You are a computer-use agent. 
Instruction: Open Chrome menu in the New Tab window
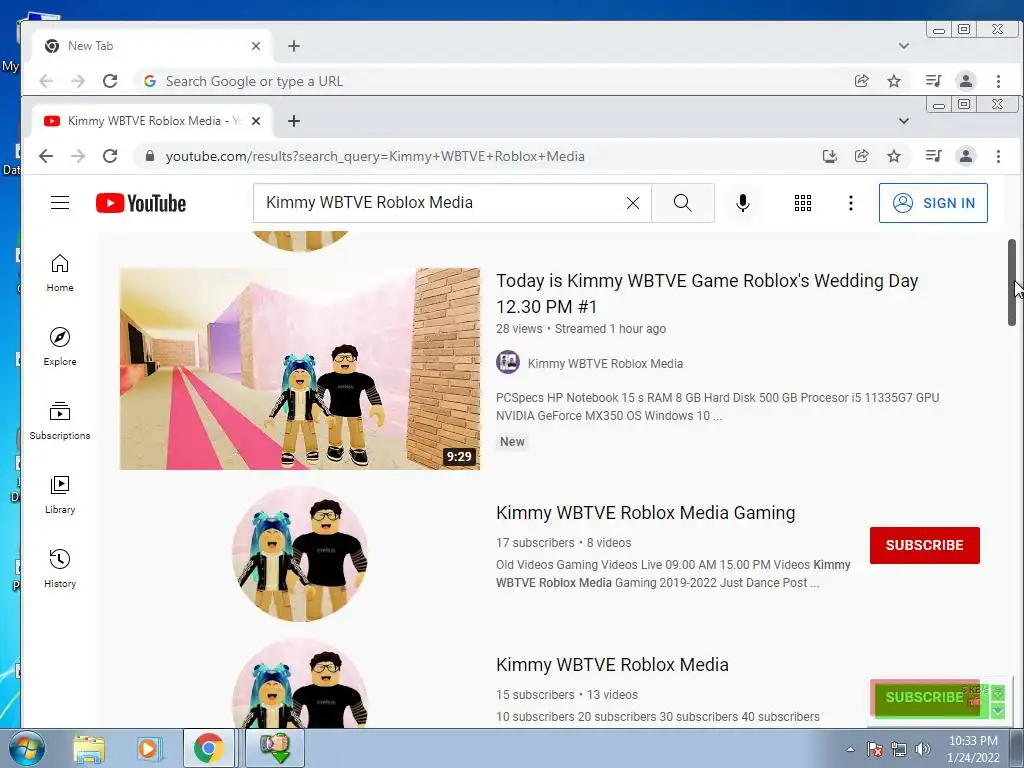pos(998,81)
